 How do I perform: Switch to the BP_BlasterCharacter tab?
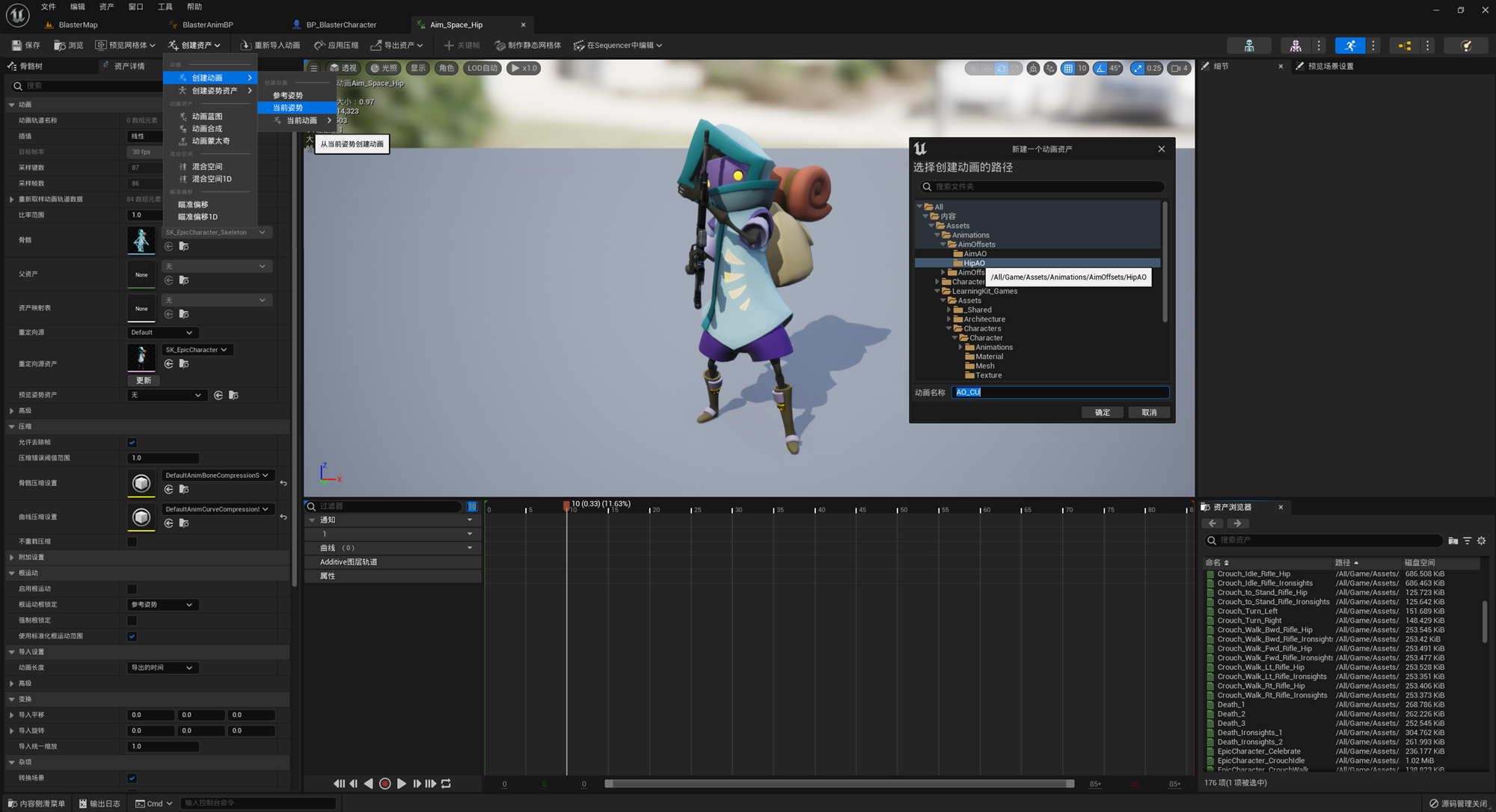tap(341, 25)
